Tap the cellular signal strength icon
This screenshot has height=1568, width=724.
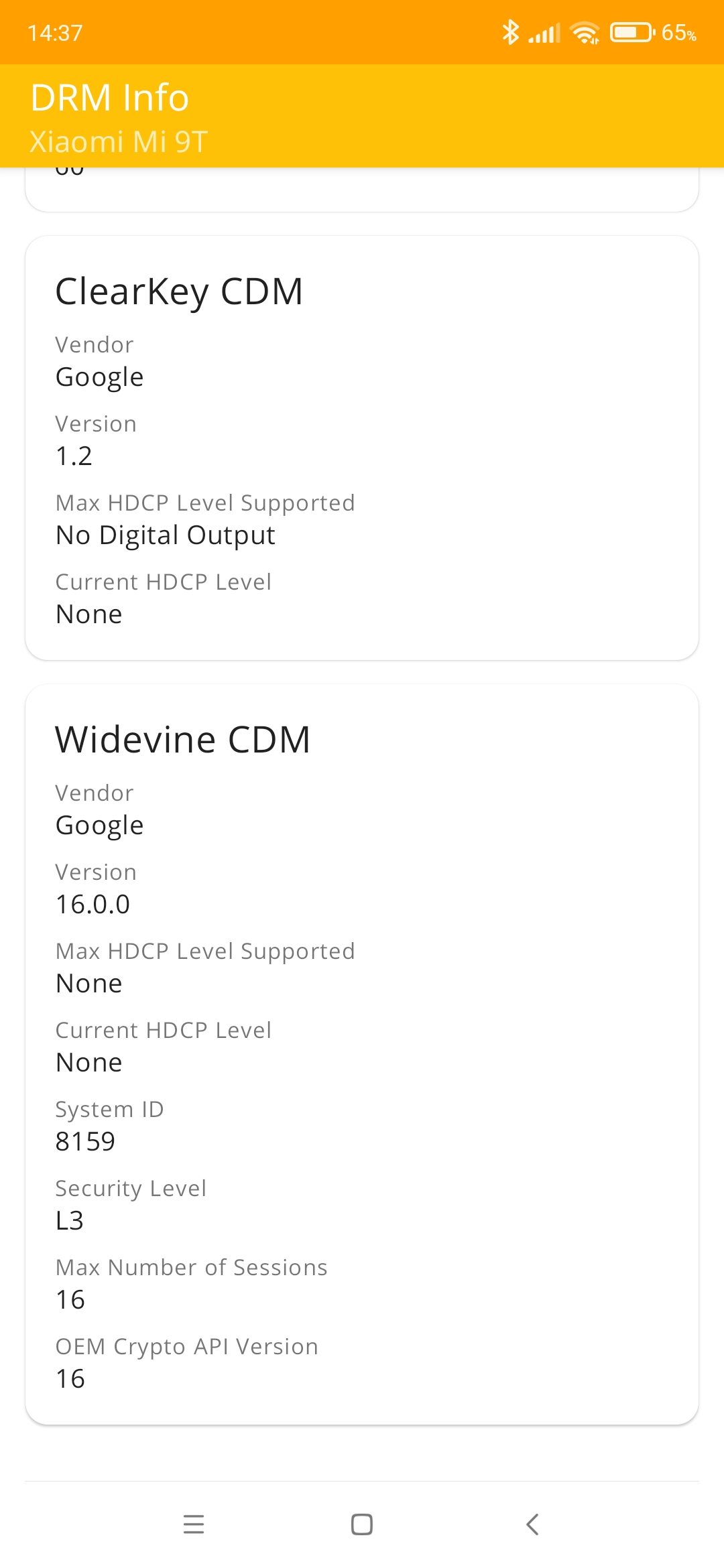click(x=544, y=33)
